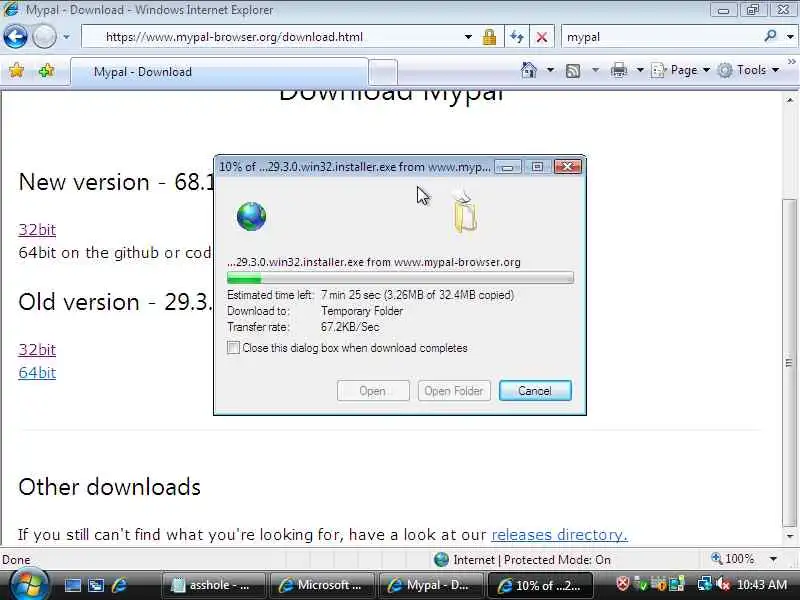Viewport: 800px width, 600px height.
Task: Click the scrollbar up arrow
Action: pyautogui.click(x=790, y=100)
